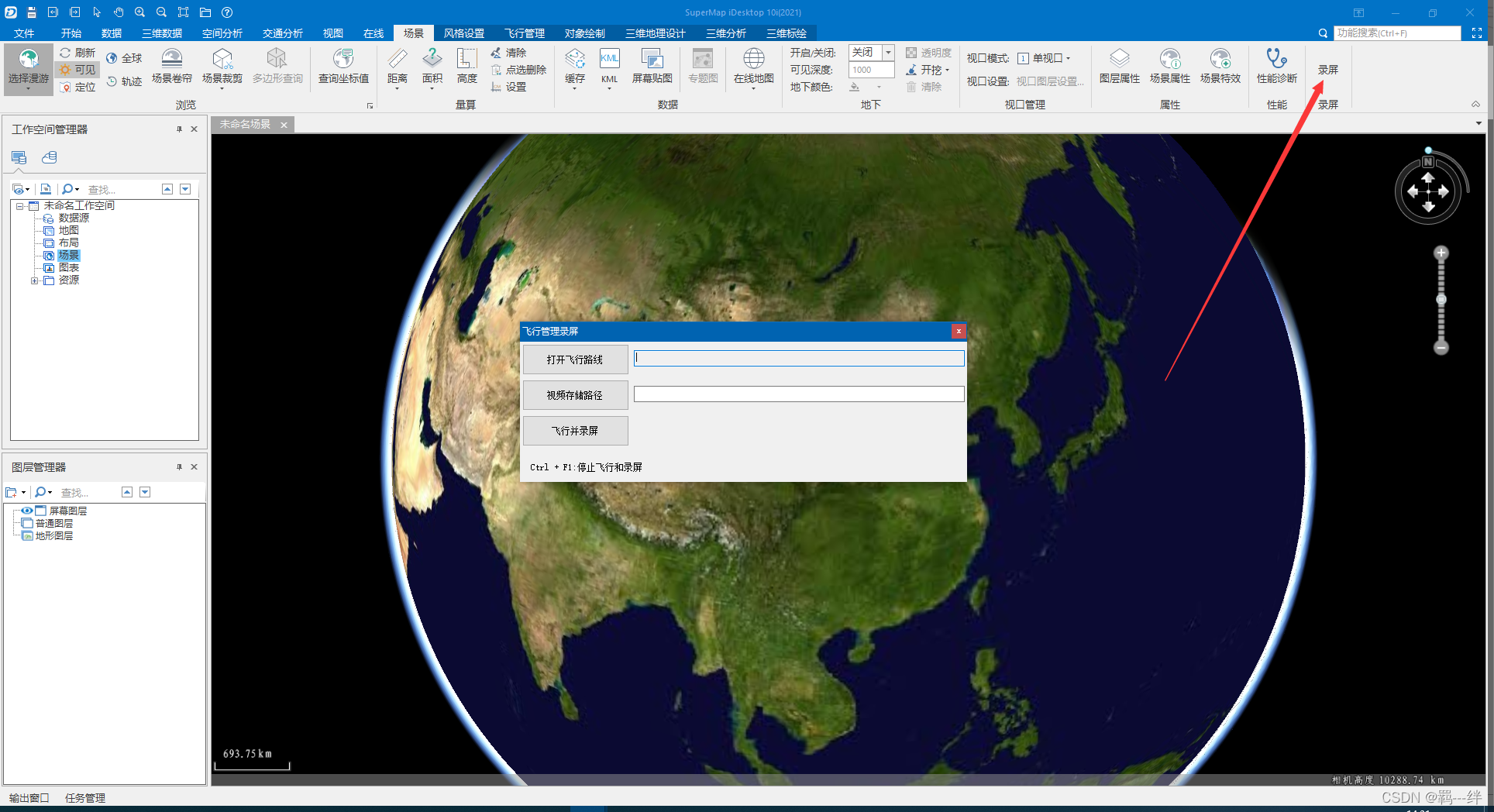Switch to the Style Settings (风格设置) ribbon tab
The image size is (1494, 812).
[464, 33]
